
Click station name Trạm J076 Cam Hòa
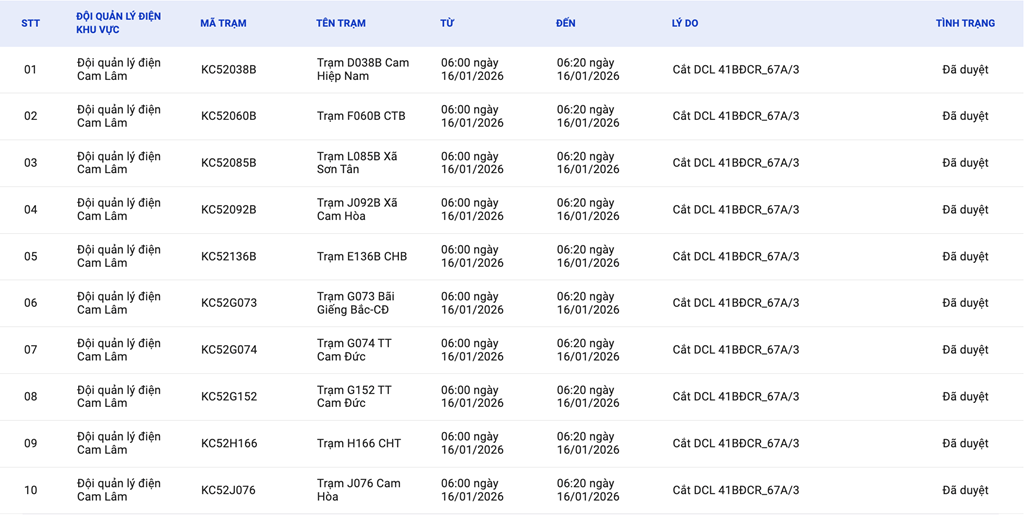(358, 490)
